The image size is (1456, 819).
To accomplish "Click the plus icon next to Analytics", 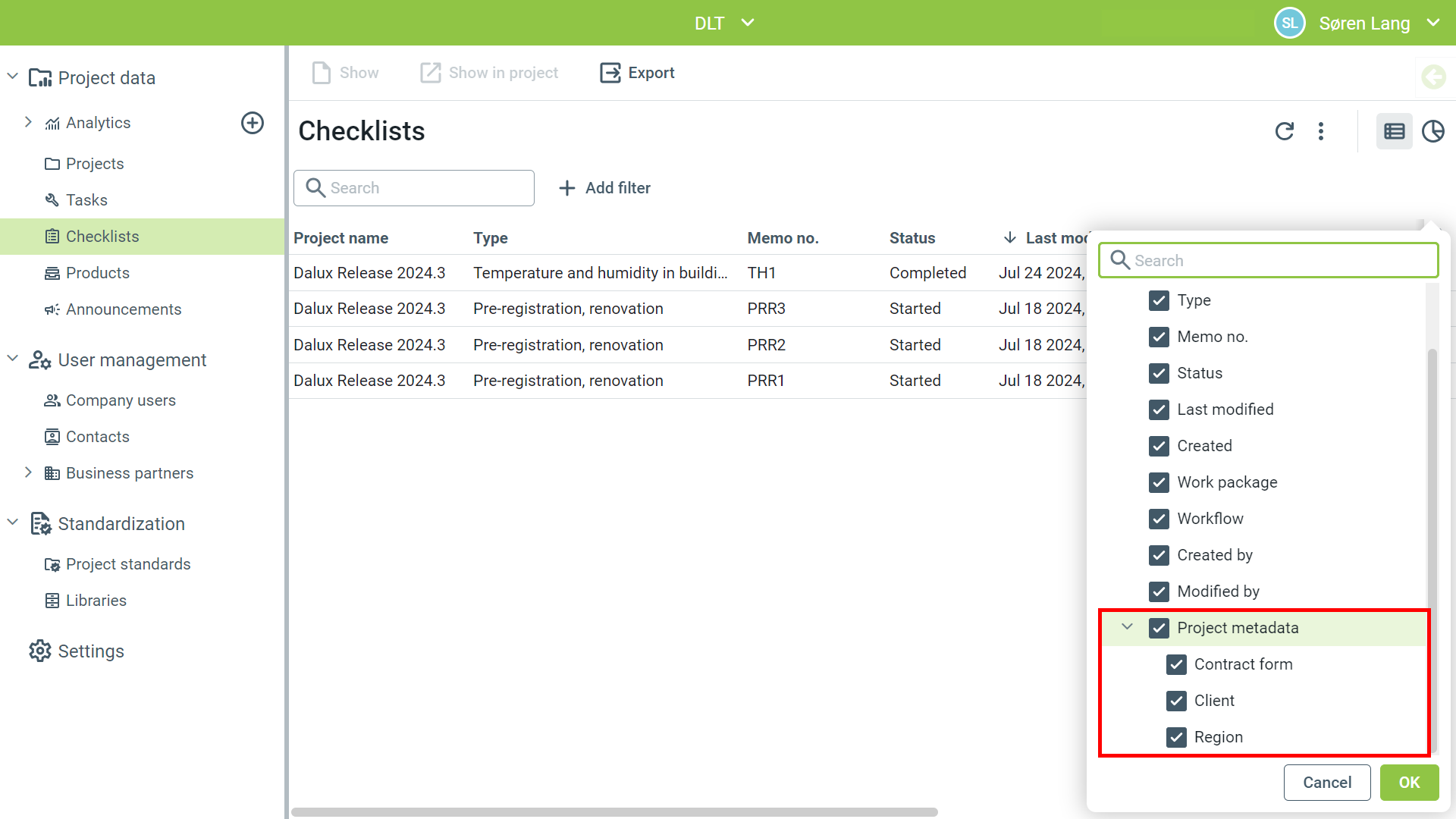I will click(253, 123).
